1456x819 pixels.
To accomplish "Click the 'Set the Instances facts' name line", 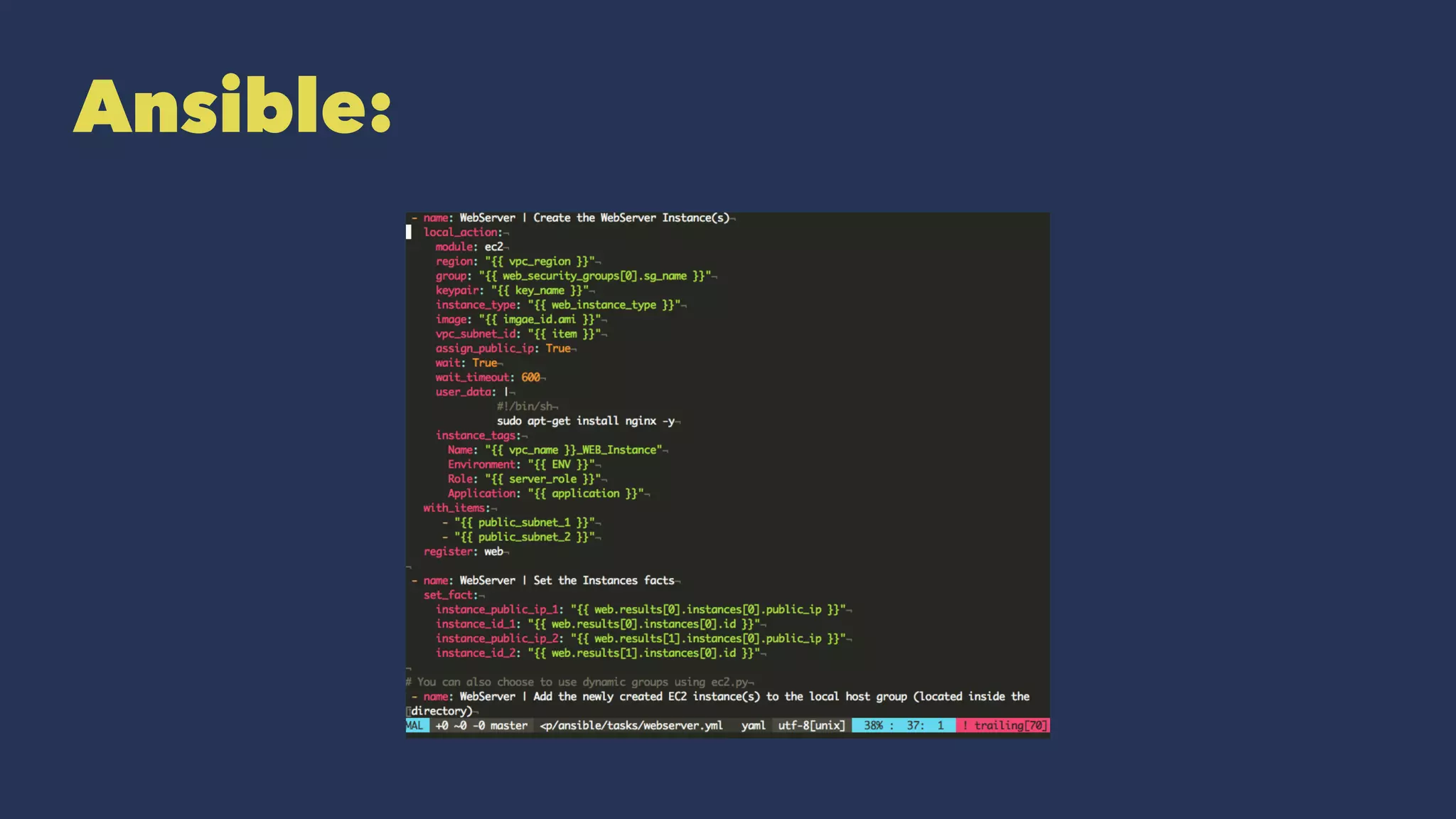I will coord(545,580).
